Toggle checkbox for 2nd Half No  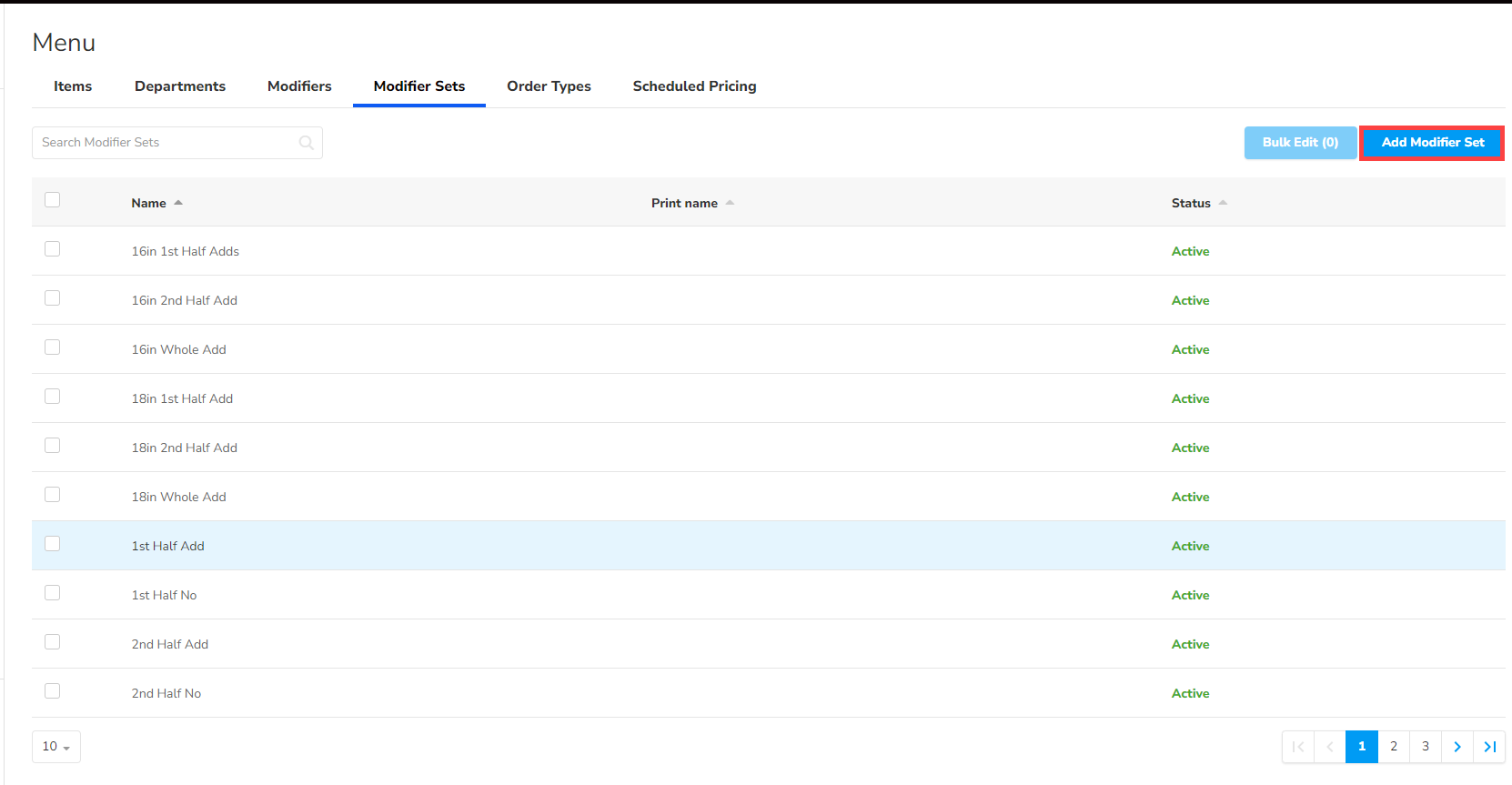click(53, 691)
